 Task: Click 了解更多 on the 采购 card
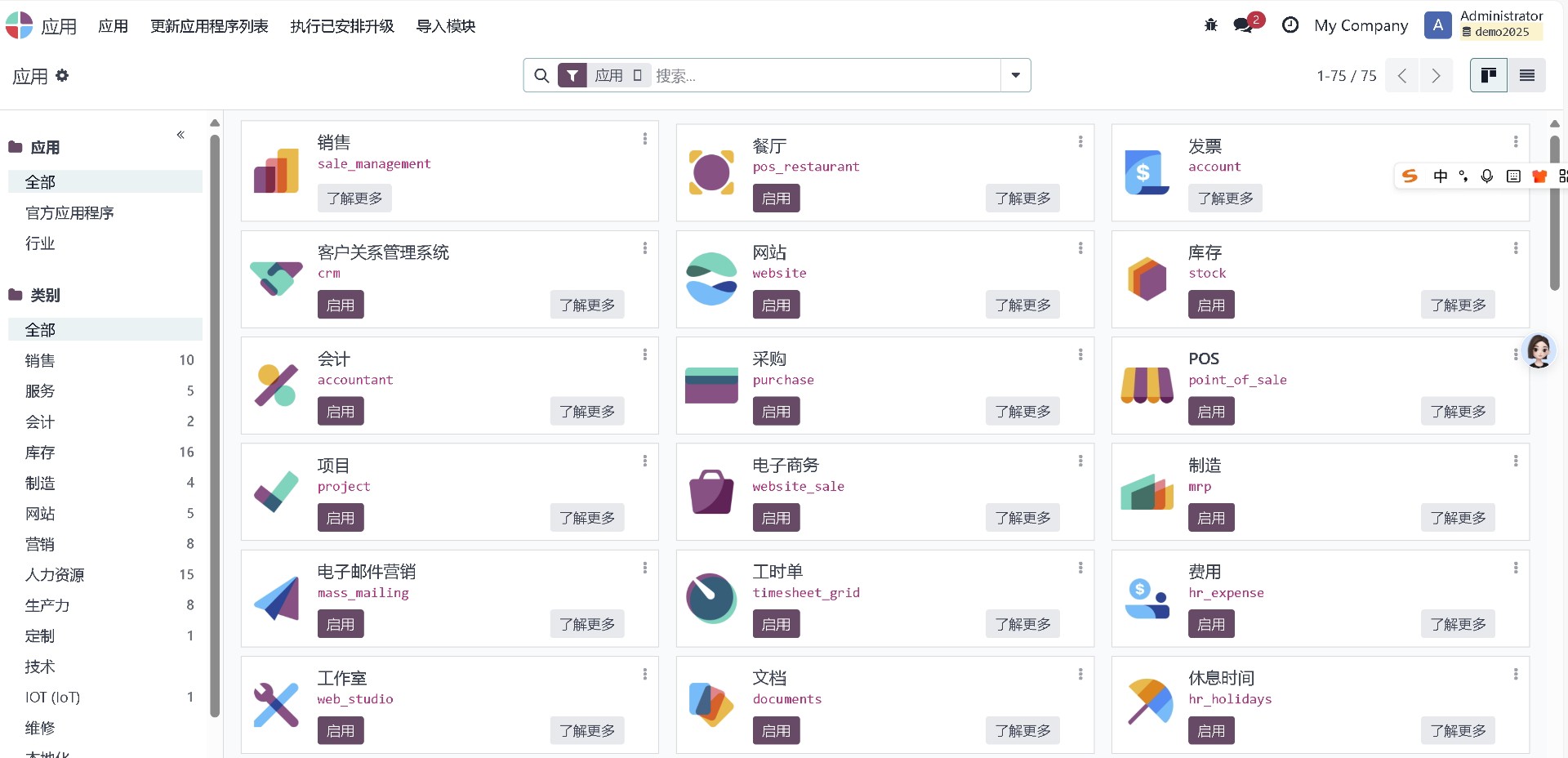[1022, 412]
